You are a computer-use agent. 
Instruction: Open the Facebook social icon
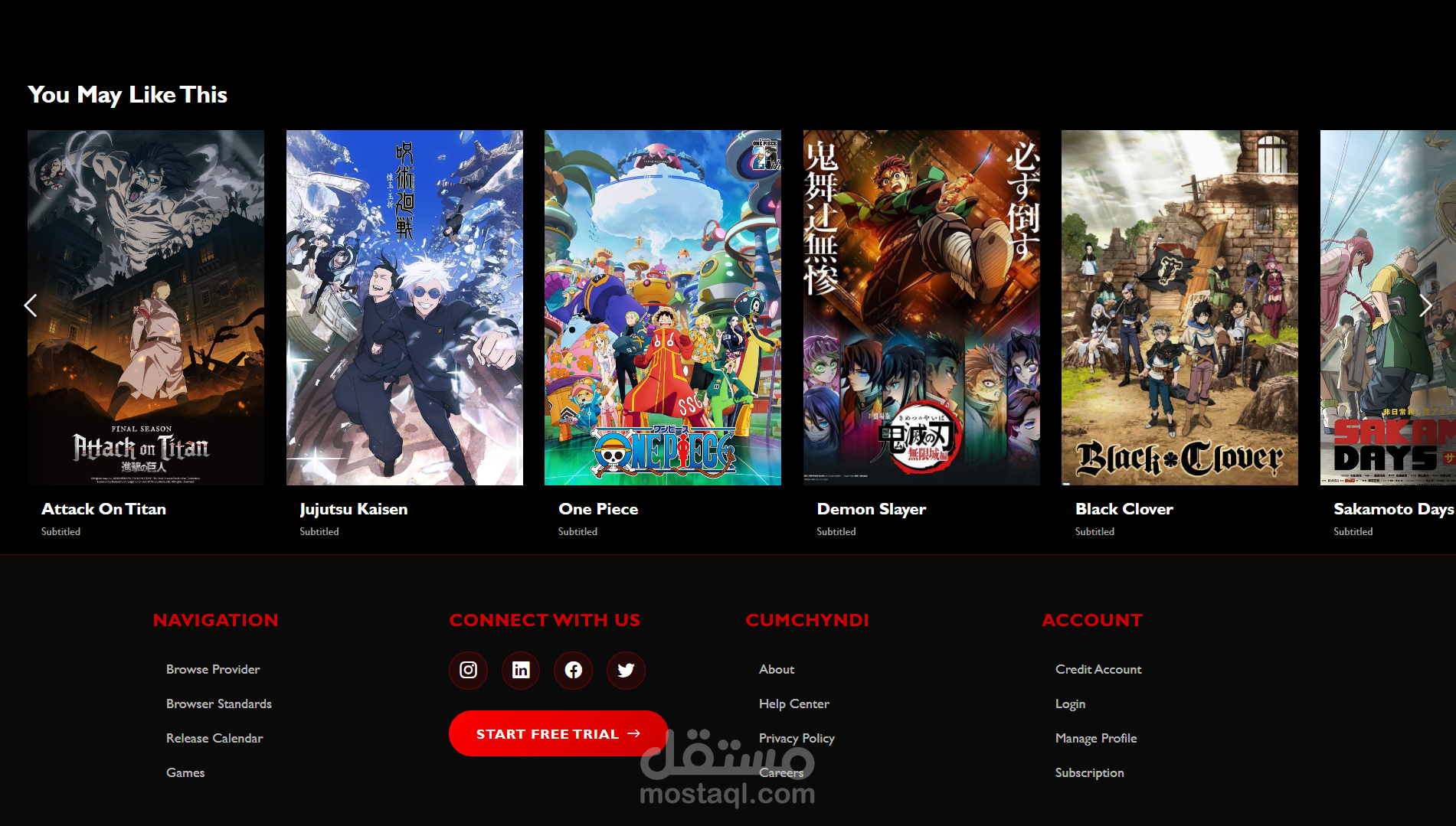click(573, 670)
